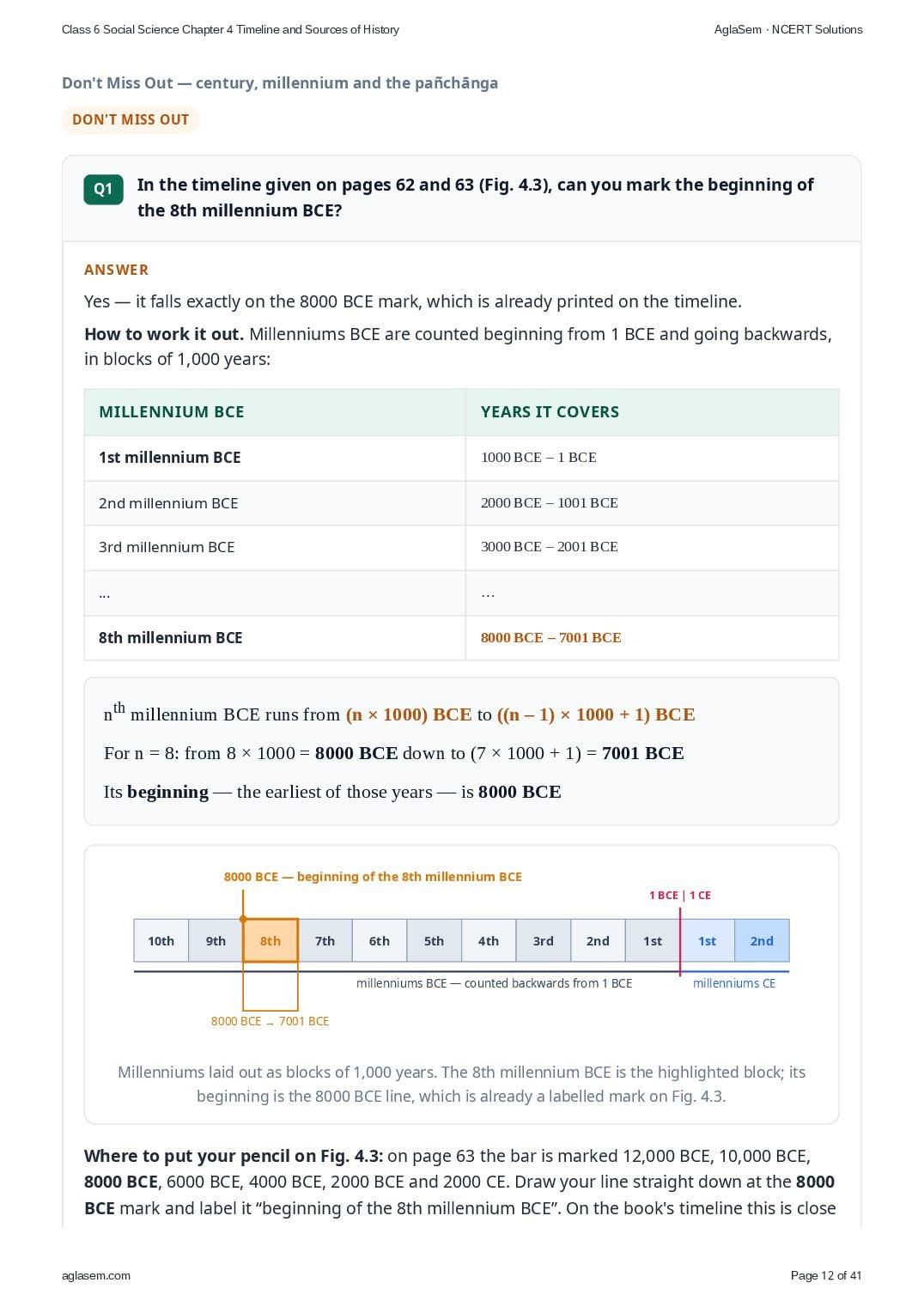Select the 10th millennium block on timeline
Image resolution: width=924 pixels, height=1307 pixels.
161,940
